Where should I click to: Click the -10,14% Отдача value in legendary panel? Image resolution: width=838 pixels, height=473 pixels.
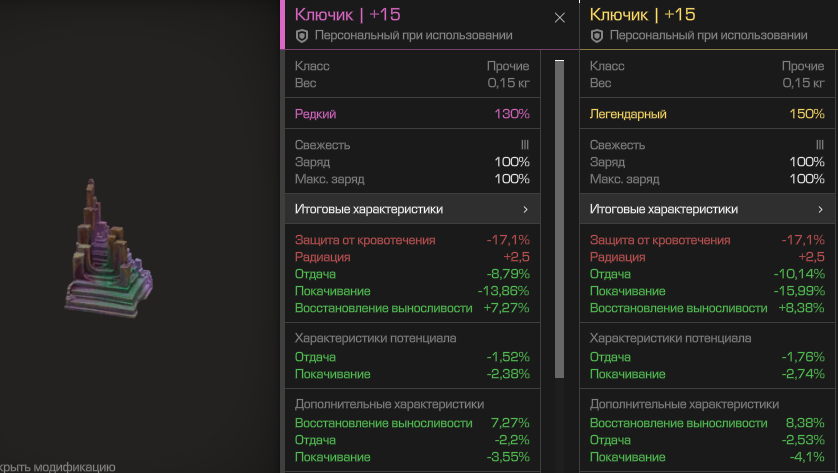click(x=800, y=274)
